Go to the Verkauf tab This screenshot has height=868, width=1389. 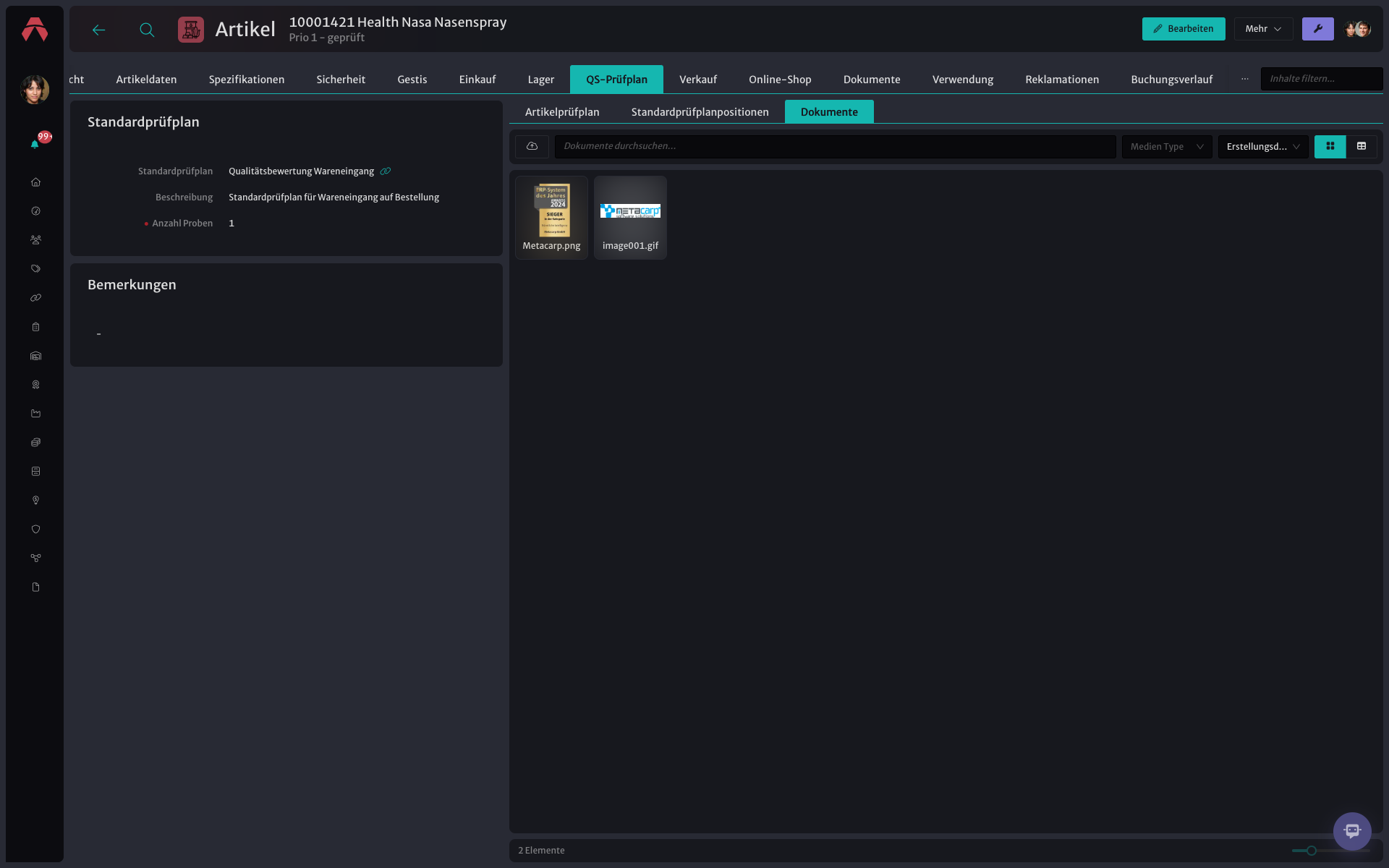(698, 80)
